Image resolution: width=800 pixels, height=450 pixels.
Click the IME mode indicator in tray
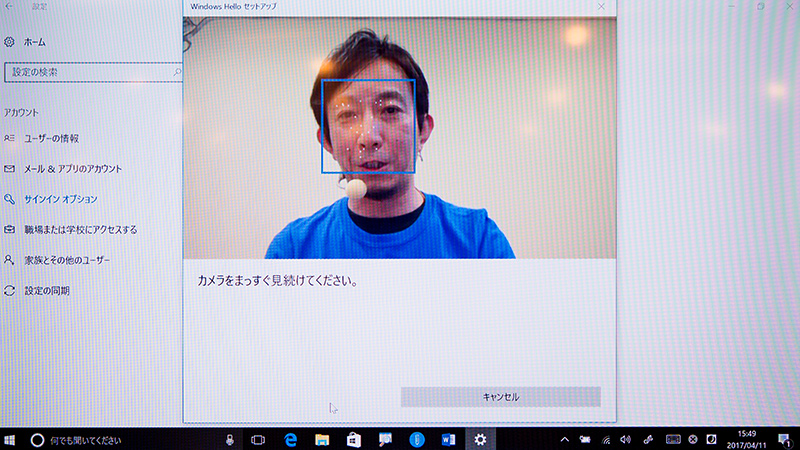[x=711, y=439]
